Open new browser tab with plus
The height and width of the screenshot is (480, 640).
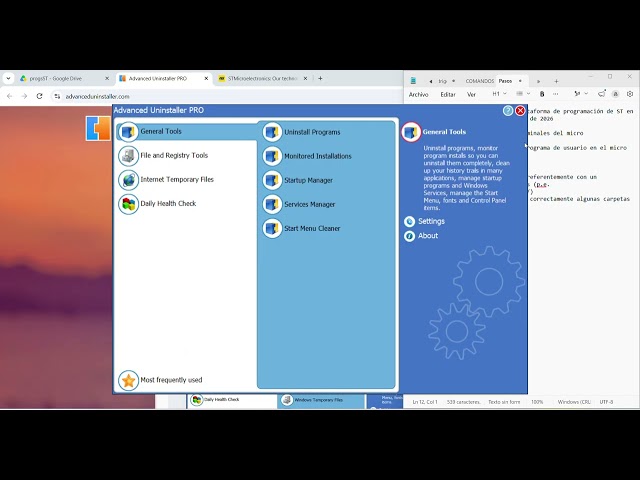(x=320, y=78)
